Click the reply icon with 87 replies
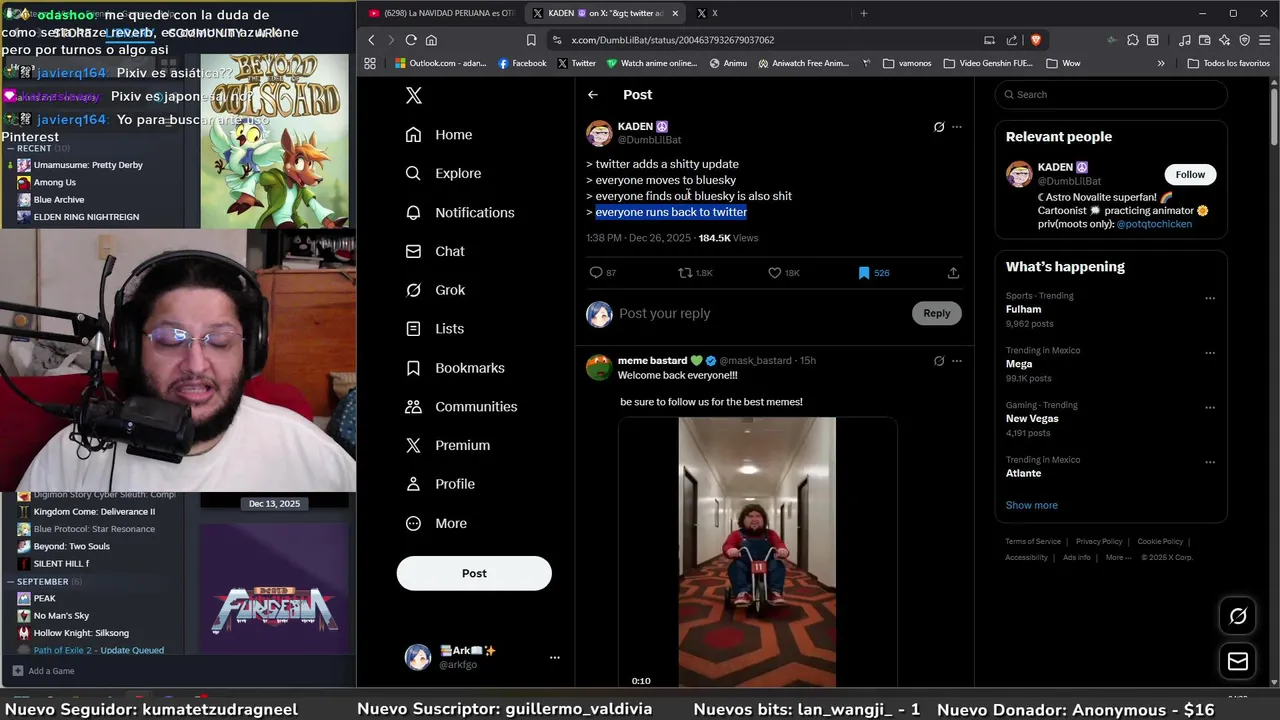The image size is (1280, 720). pyautogui.click(x=596, y=273)
